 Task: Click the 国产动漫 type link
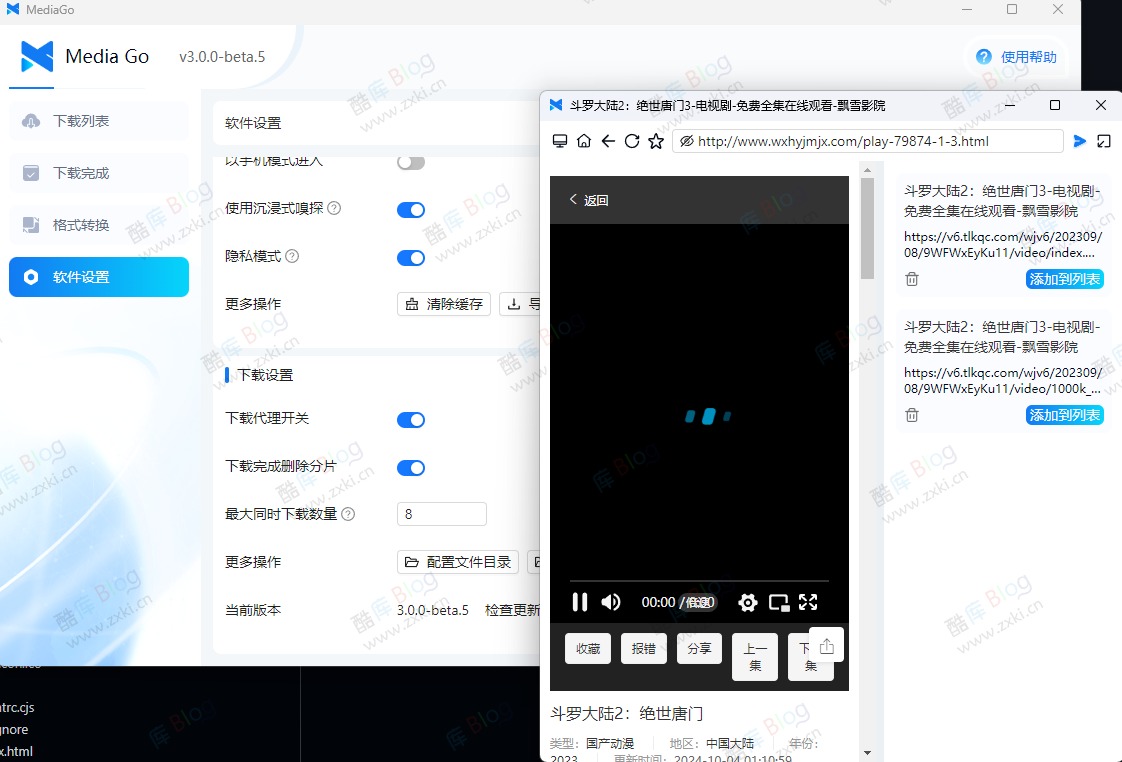tap(610, 743)
